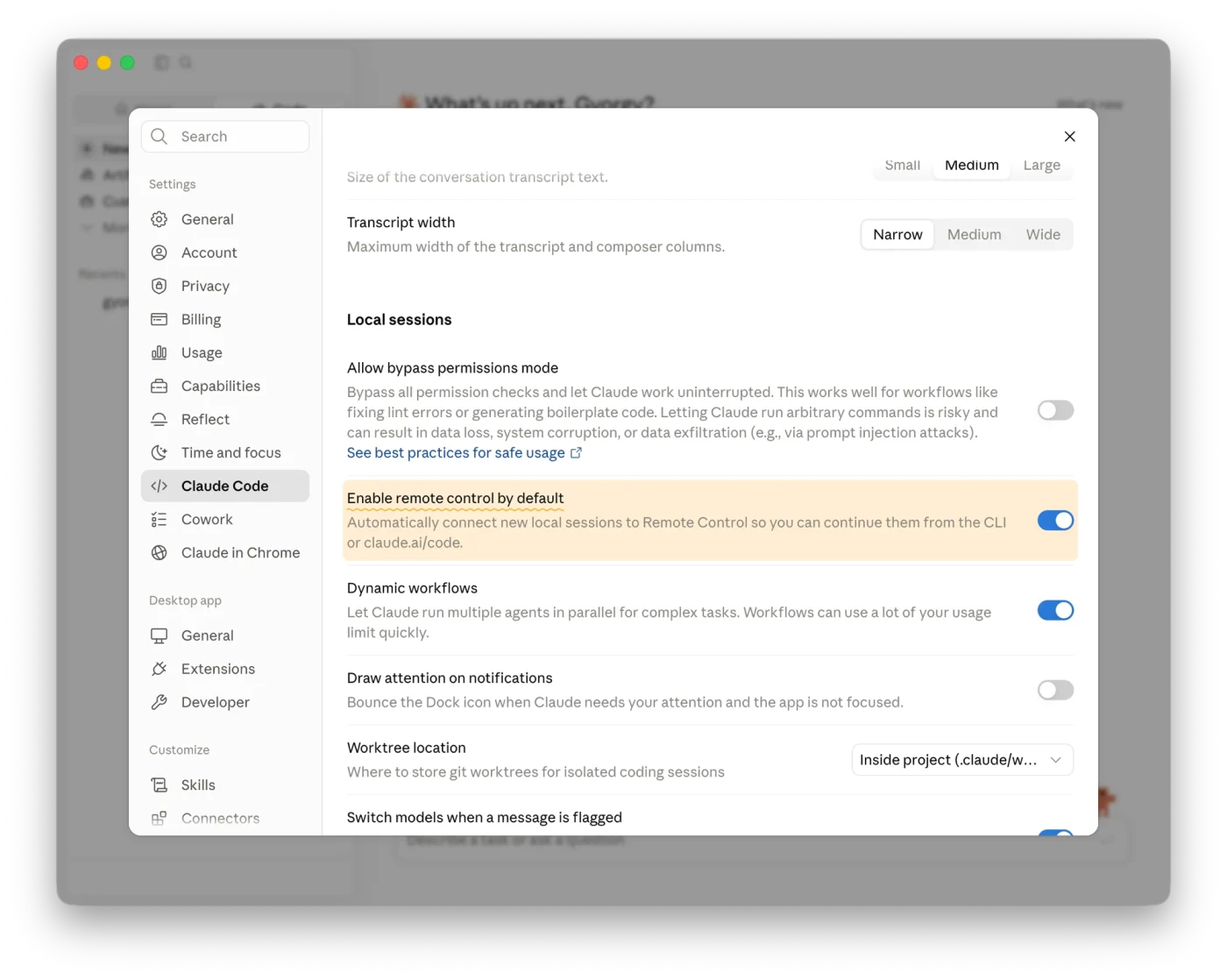Click the Reflect icon in sidebar
Screen dimensions: 1227x980
tap(159, 419)
